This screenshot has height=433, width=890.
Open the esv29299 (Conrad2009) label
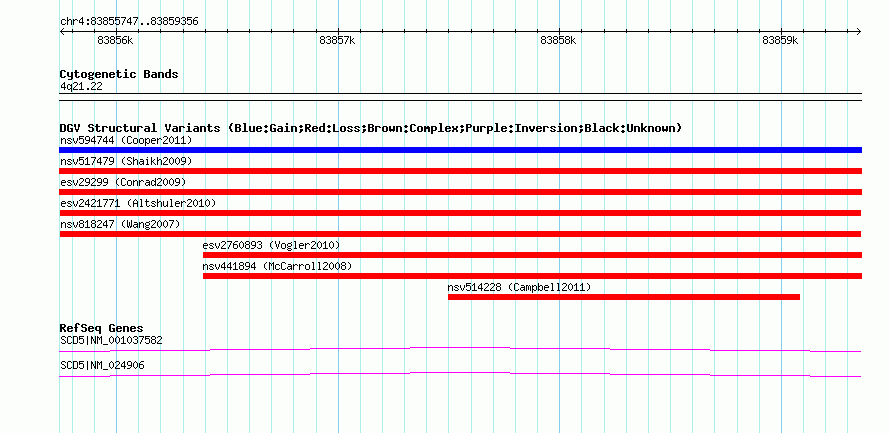click(x=123, y=182)
